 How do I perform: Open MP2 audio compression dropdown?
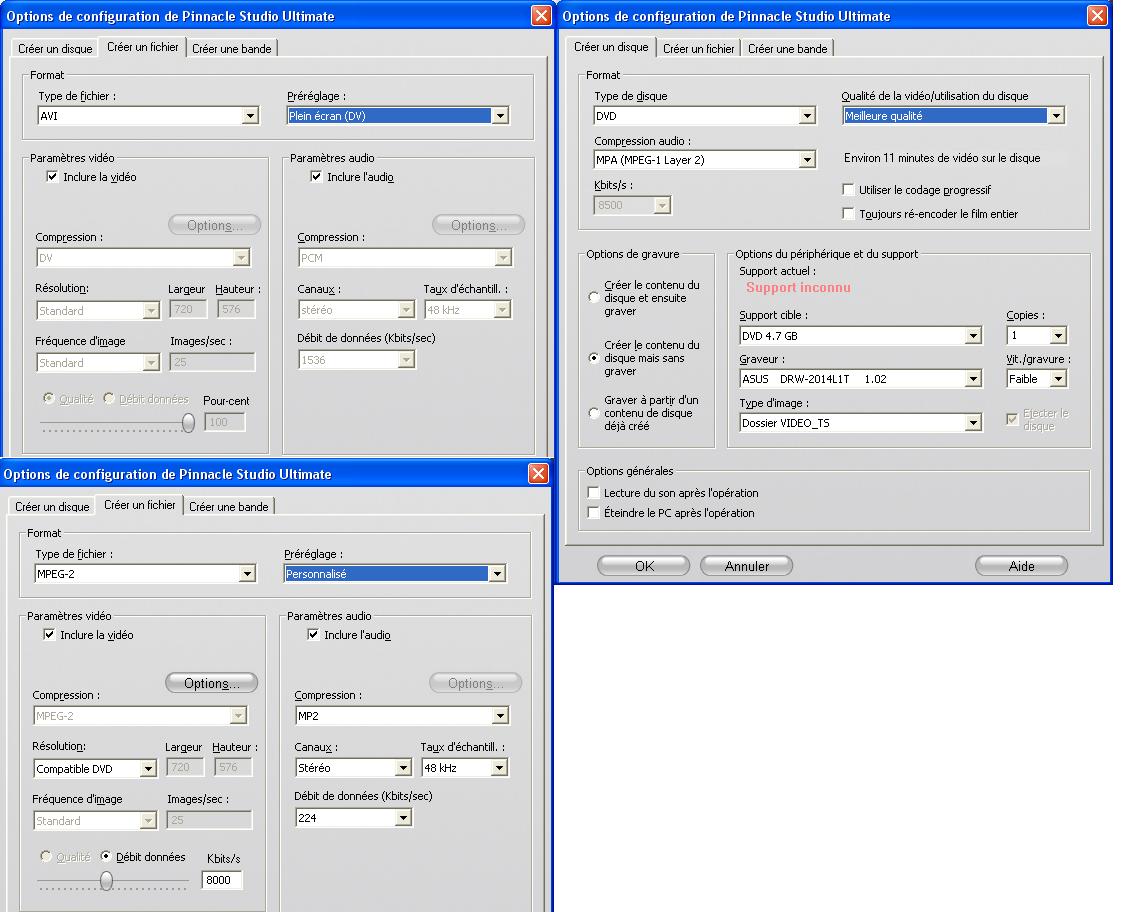click(x=402, y=716)
